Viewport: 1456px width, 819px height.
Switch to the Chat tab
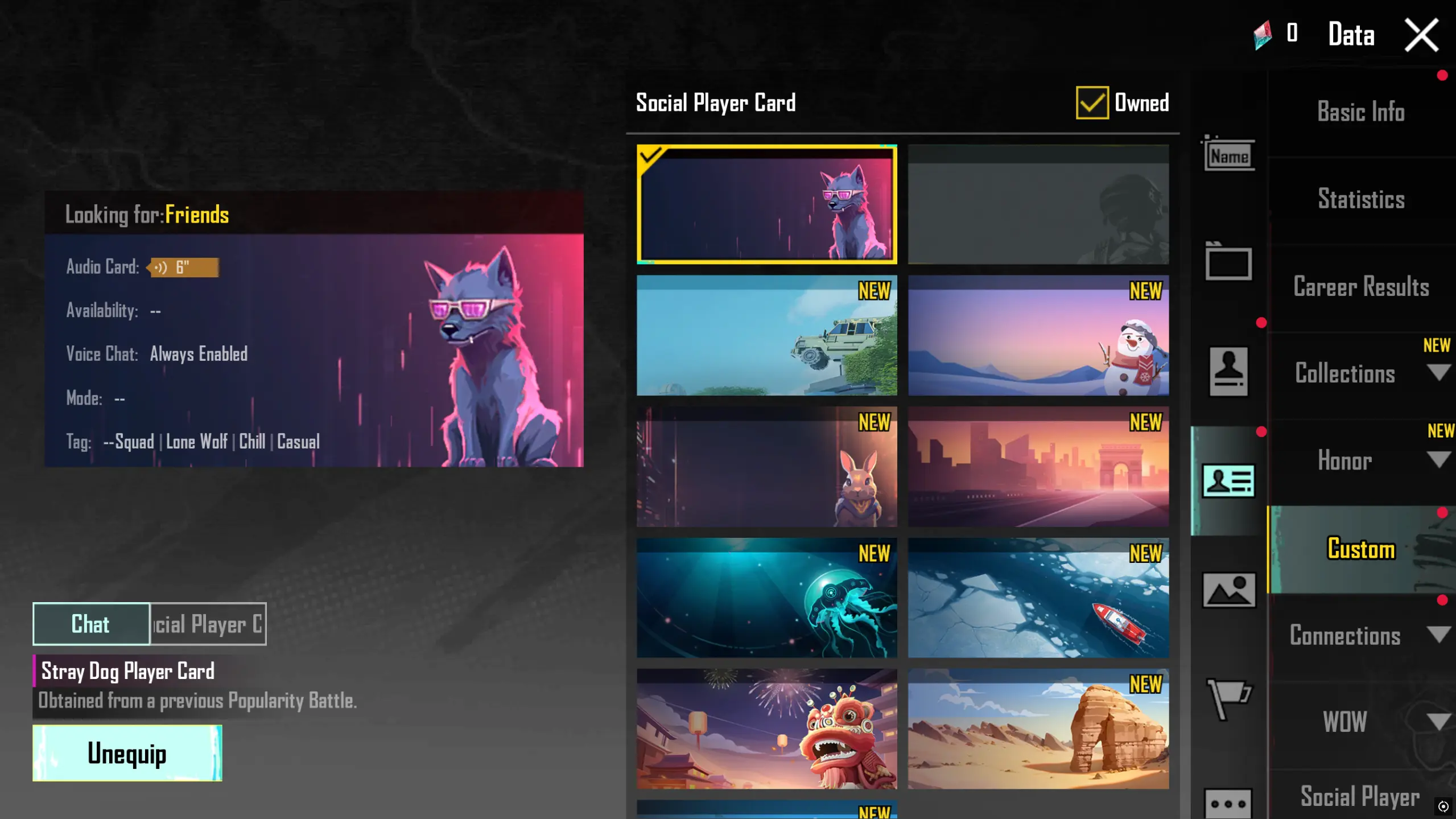pyautogui.click(x=91, y=624)
